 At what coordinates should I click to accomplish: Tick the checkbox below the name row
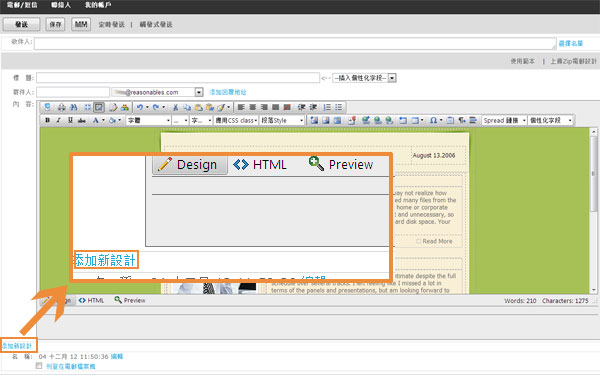pos(39,366)
